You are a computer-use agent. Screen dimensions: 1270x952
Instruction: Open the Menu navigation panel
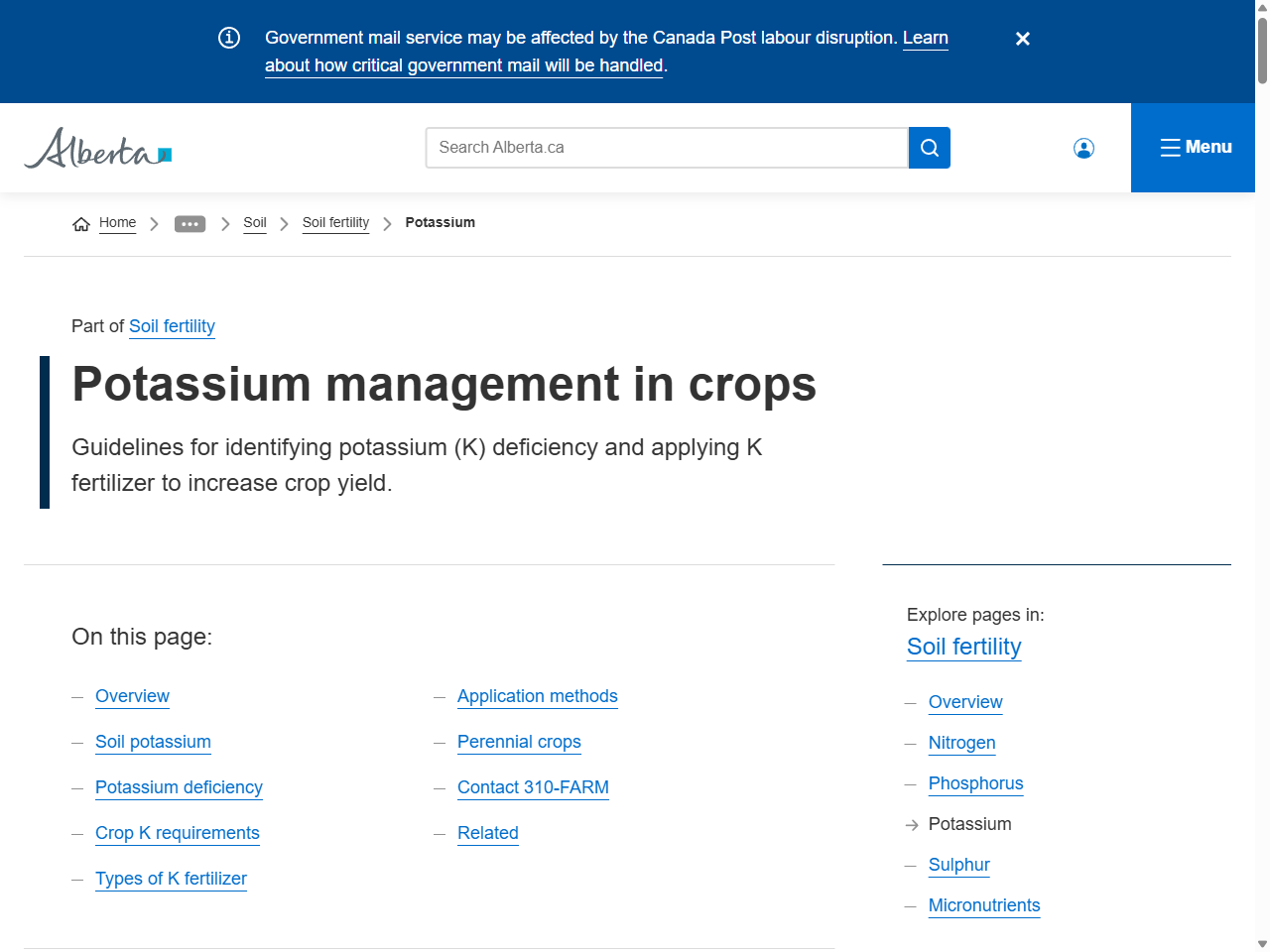click(x=1194, y=147)
